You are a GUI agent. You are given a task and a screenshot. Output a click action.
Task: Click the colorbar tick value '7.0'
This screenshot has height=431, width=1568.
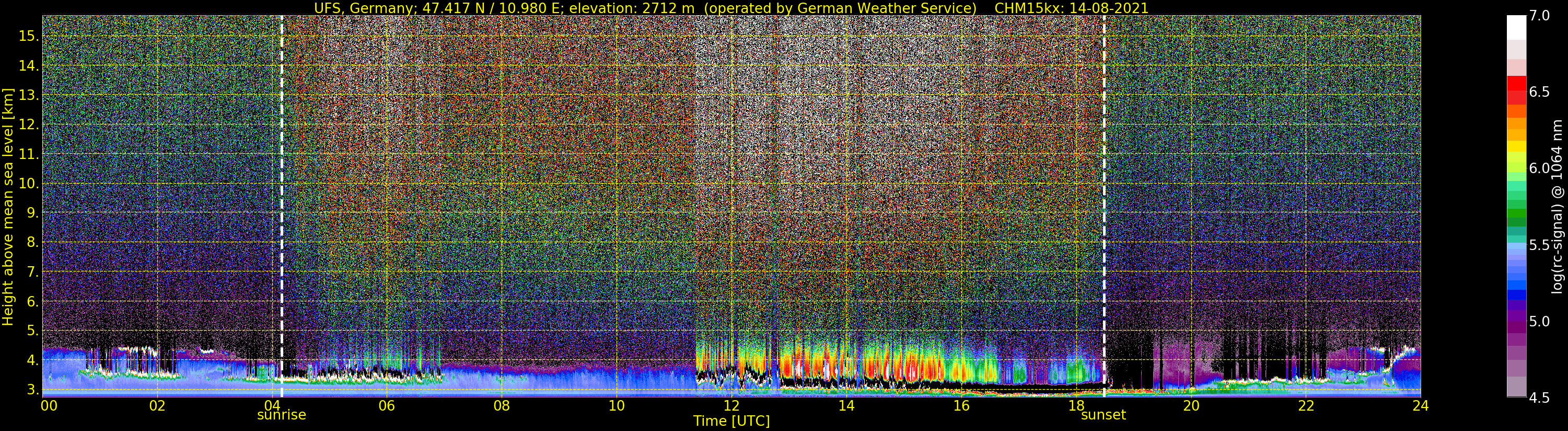tap(1539, 16)
